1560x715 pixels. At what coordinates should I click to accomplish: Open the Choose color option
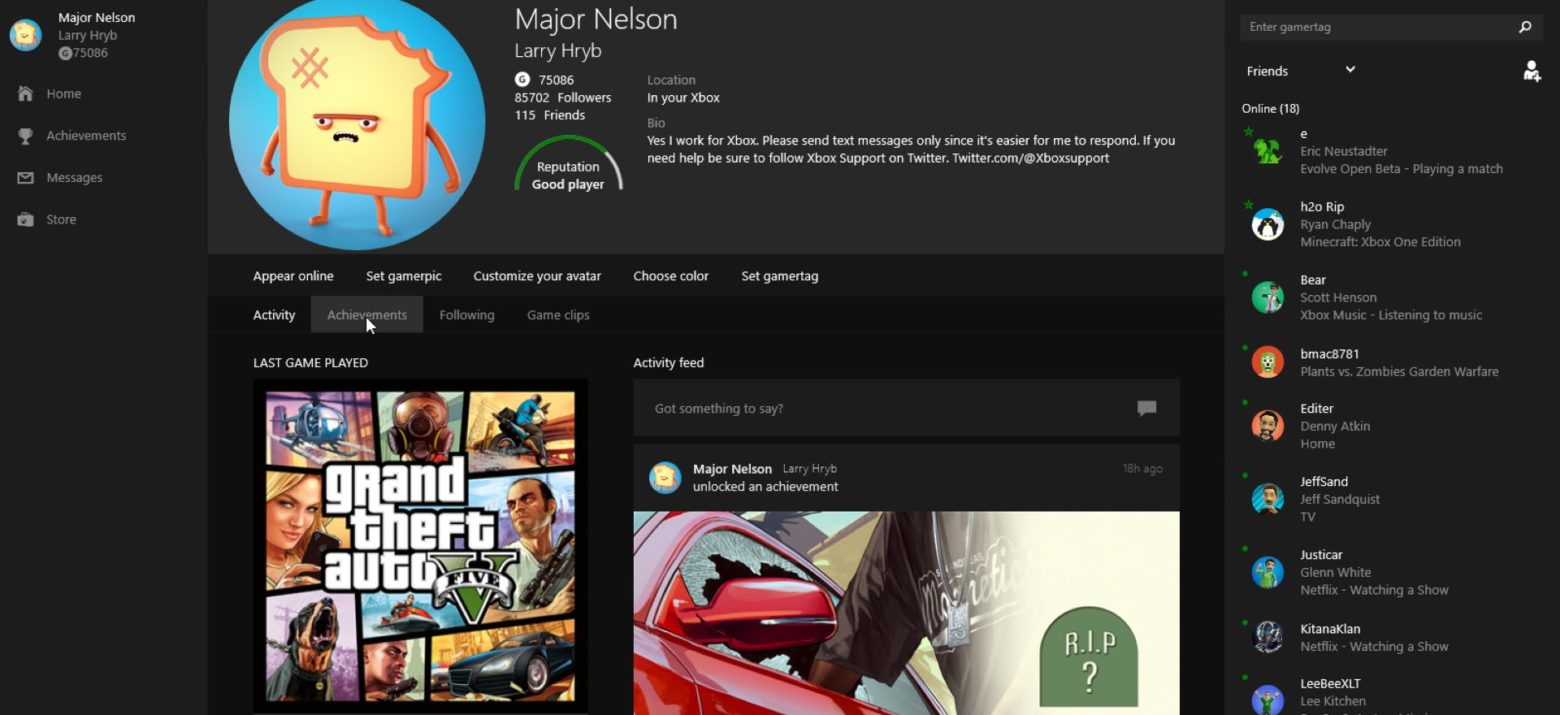[670, 276]
